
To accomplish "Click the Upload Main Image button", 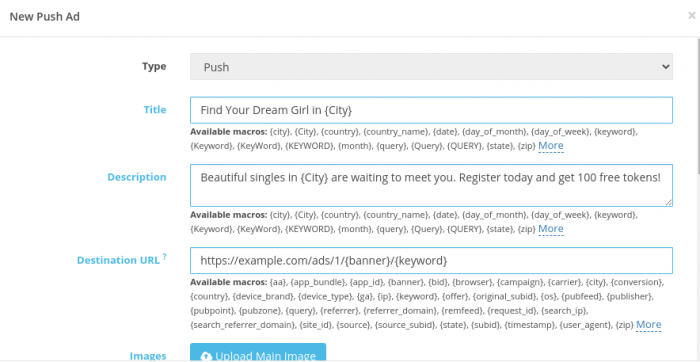I will 258,353.
